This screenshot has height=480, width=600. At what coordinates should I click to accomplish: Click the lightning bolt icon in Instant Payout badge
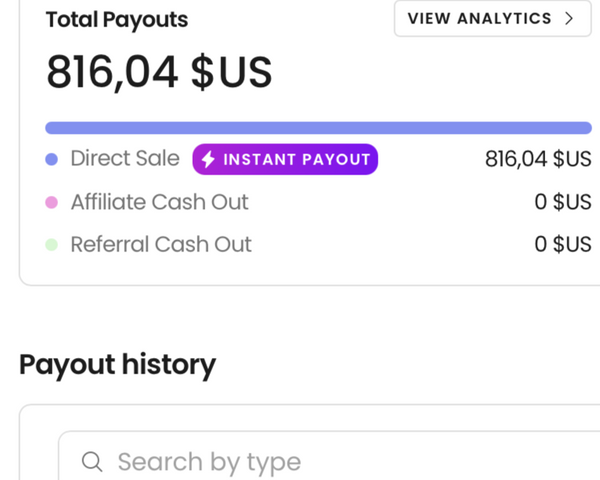pos(209,160)
